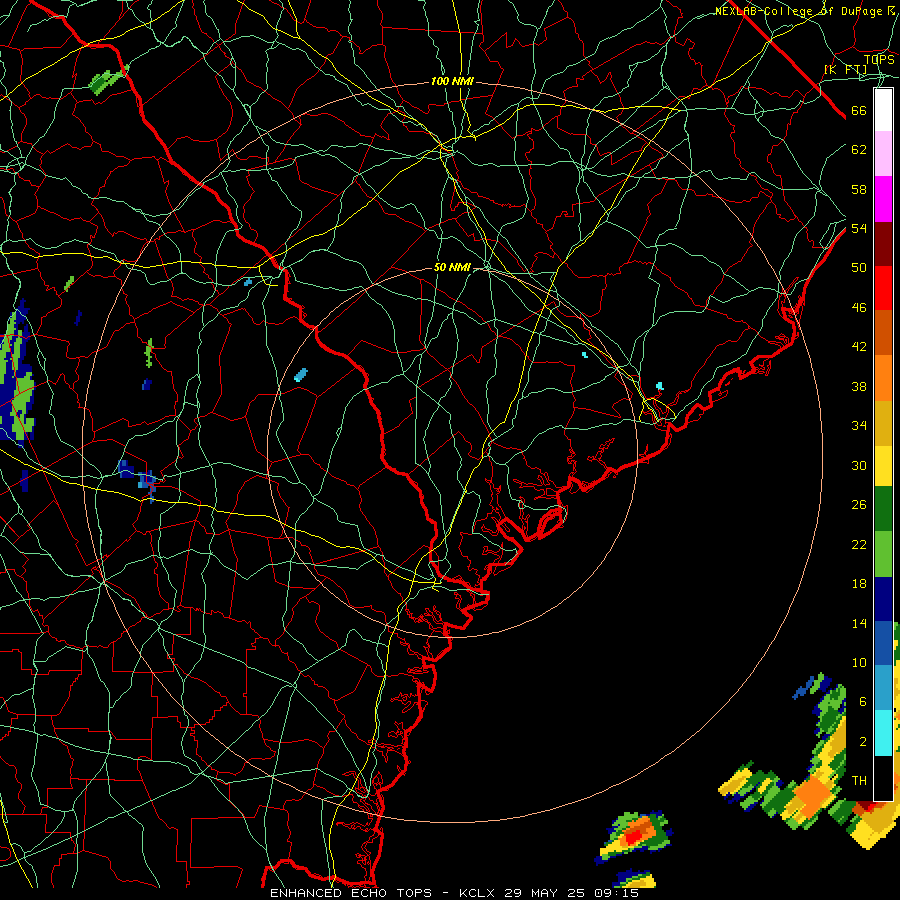900x900 pixels.
Task: Click the legend value 6
Action: (x=863, y=701)
